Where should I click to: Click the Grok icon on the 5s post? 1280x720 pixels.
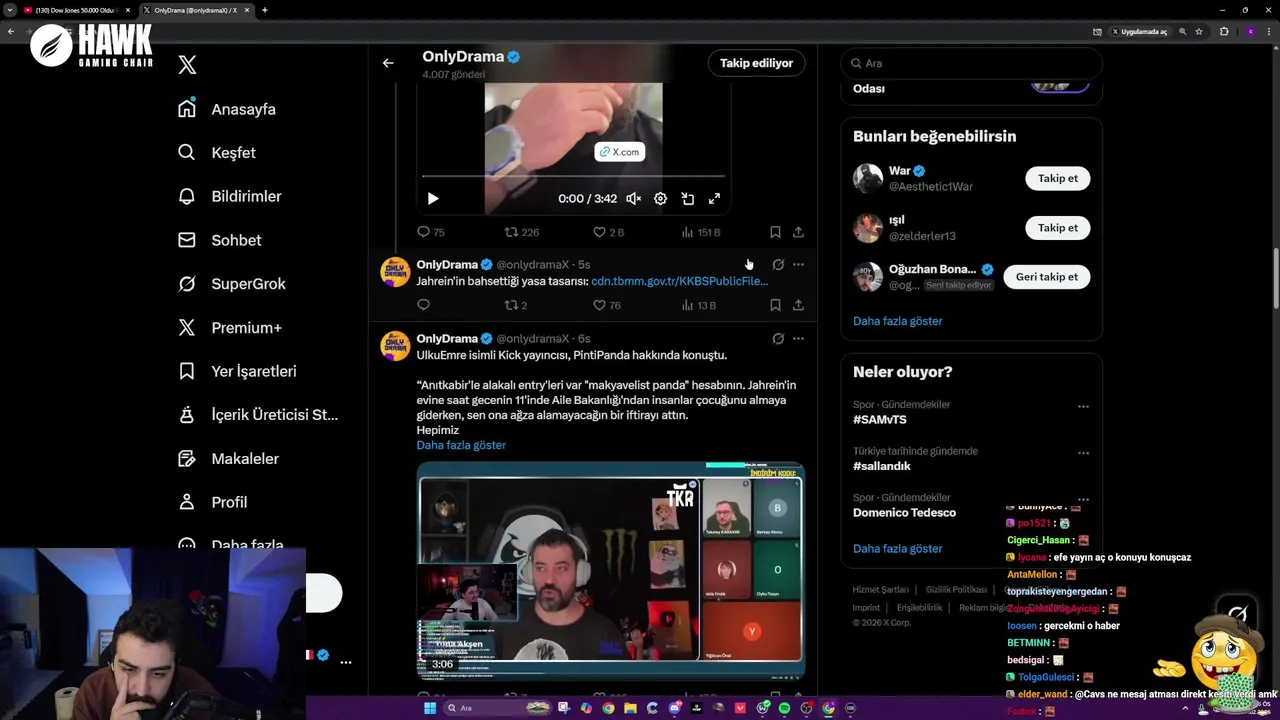coord(778,265)
